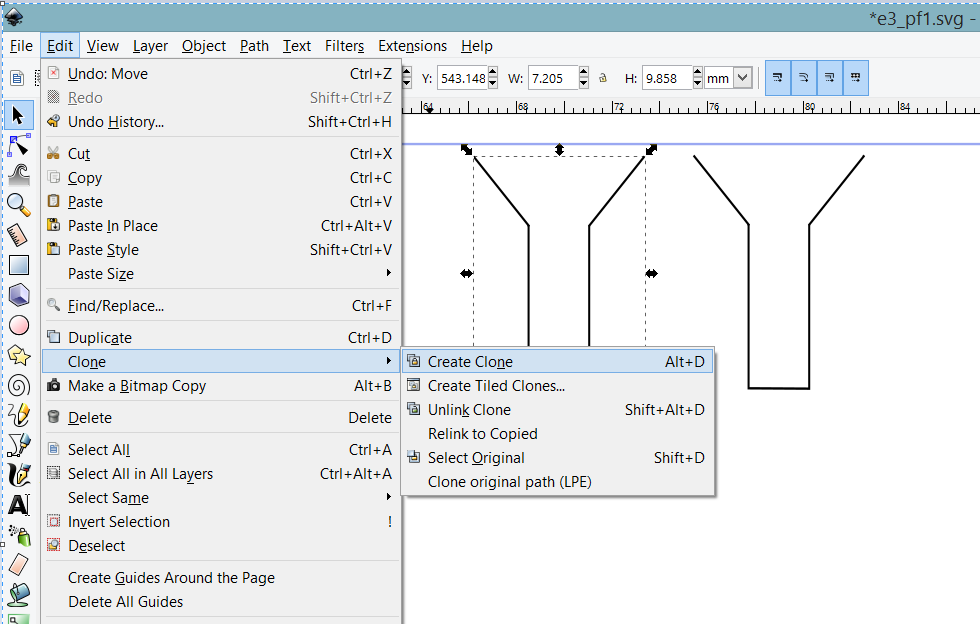Viewport: 980px width, 624px height.
Task: Select the Eraser tool
Action: coord(19,565)
